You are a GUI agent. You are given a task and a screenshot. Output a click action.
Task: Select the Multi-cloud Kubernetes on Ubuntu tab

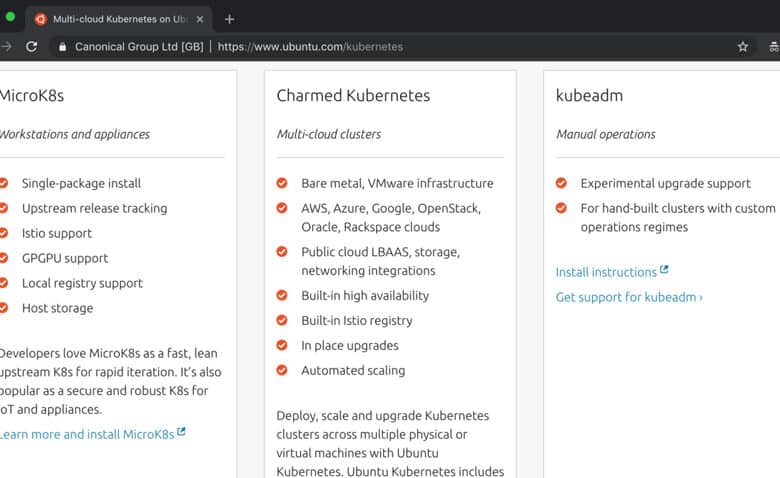[119, 19]
